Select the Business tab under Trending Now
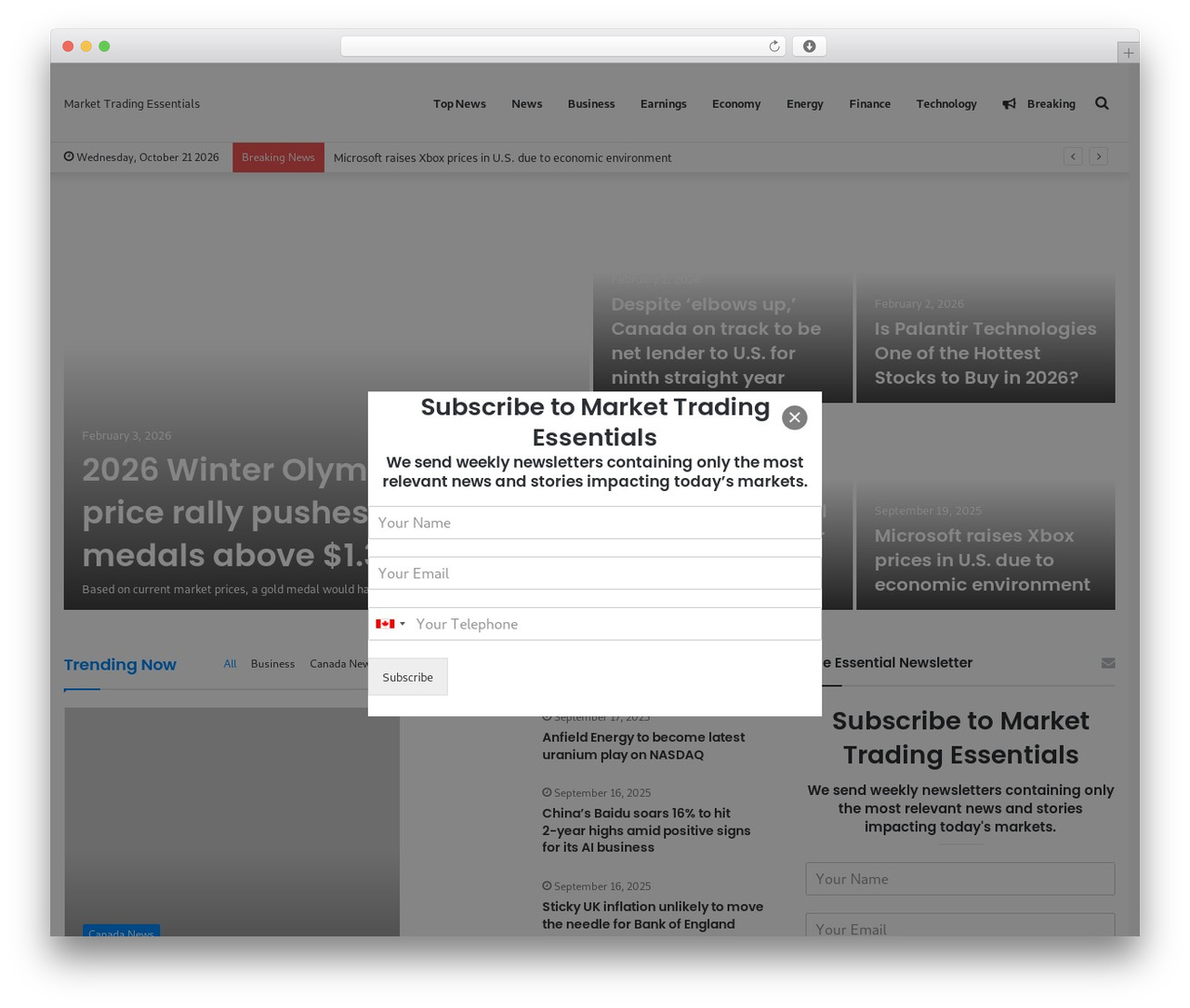Image resolution: width=1190 pixels, height=1008 pixels. click(x=272, y=664)
